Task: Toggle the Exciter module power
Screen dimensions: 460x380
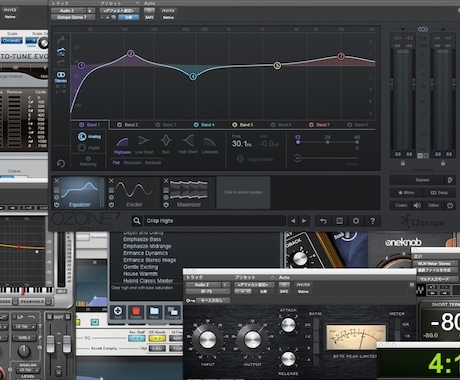Action: click(x=111, y=205)
